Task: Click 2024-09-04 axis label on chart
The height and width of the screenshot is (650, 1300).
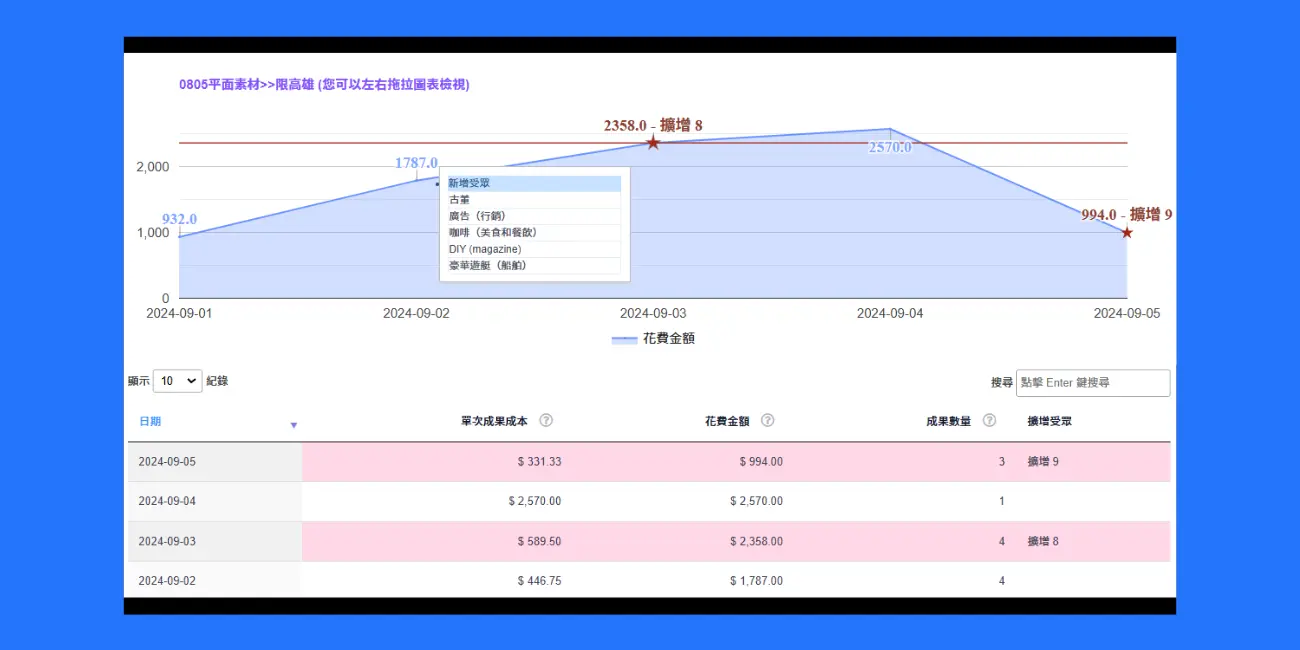Action: 890,313
